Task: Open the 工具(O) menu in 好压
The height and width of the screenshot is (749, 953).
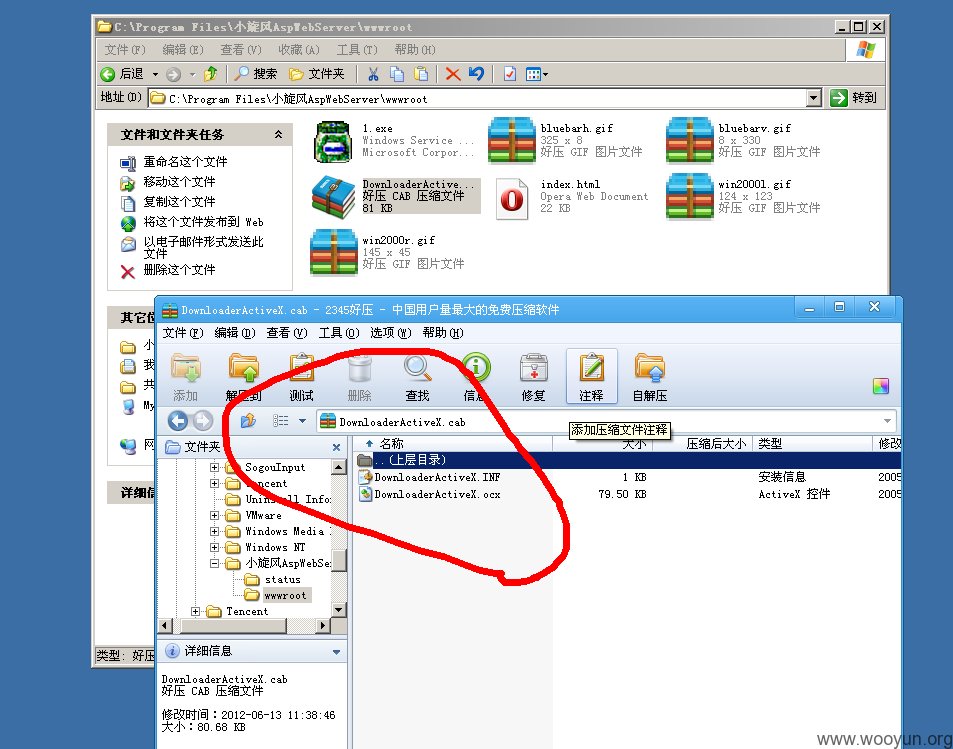Action: click(339, 333)
